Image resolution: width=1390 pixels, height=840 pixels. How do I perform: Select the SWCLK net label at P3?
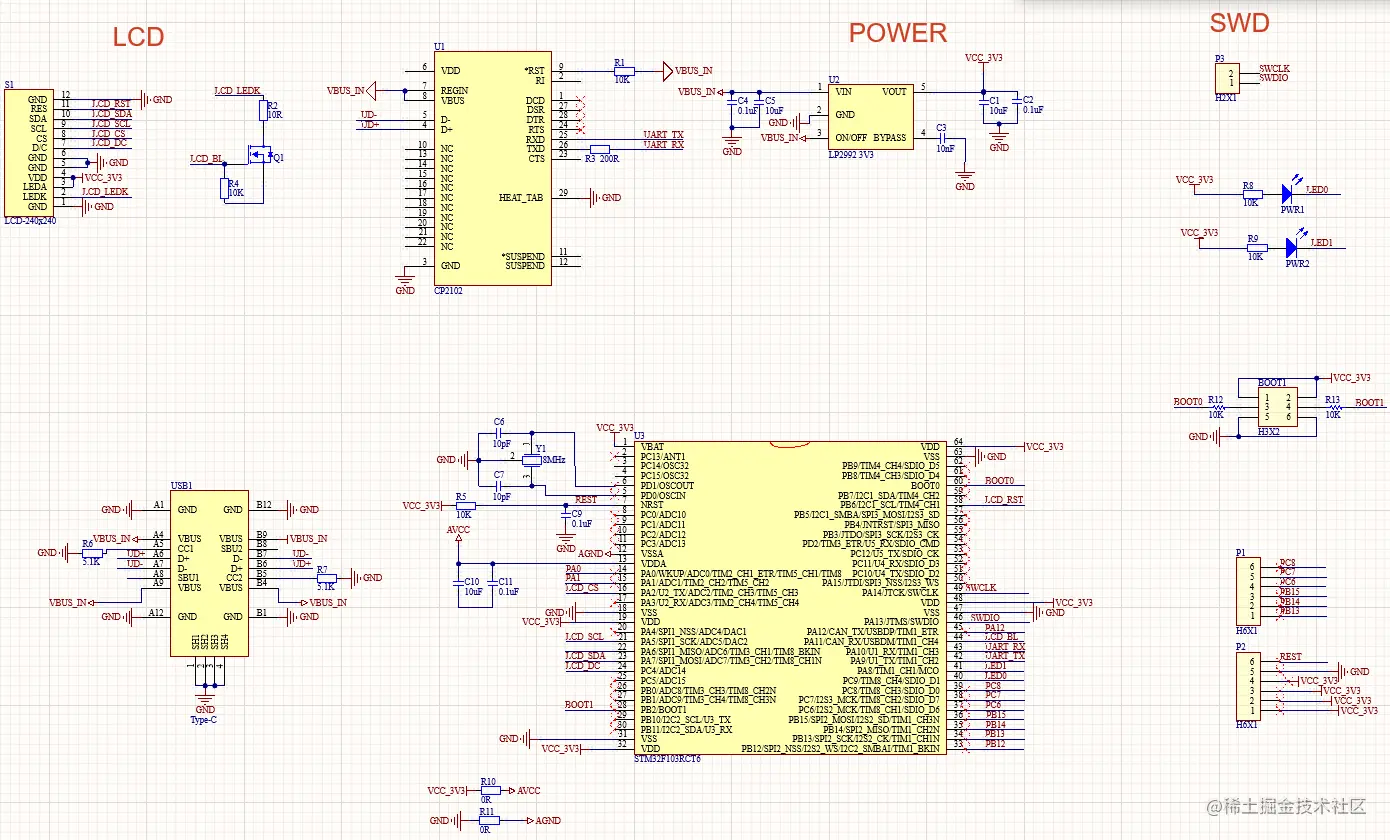click(x=1274, y=68)
